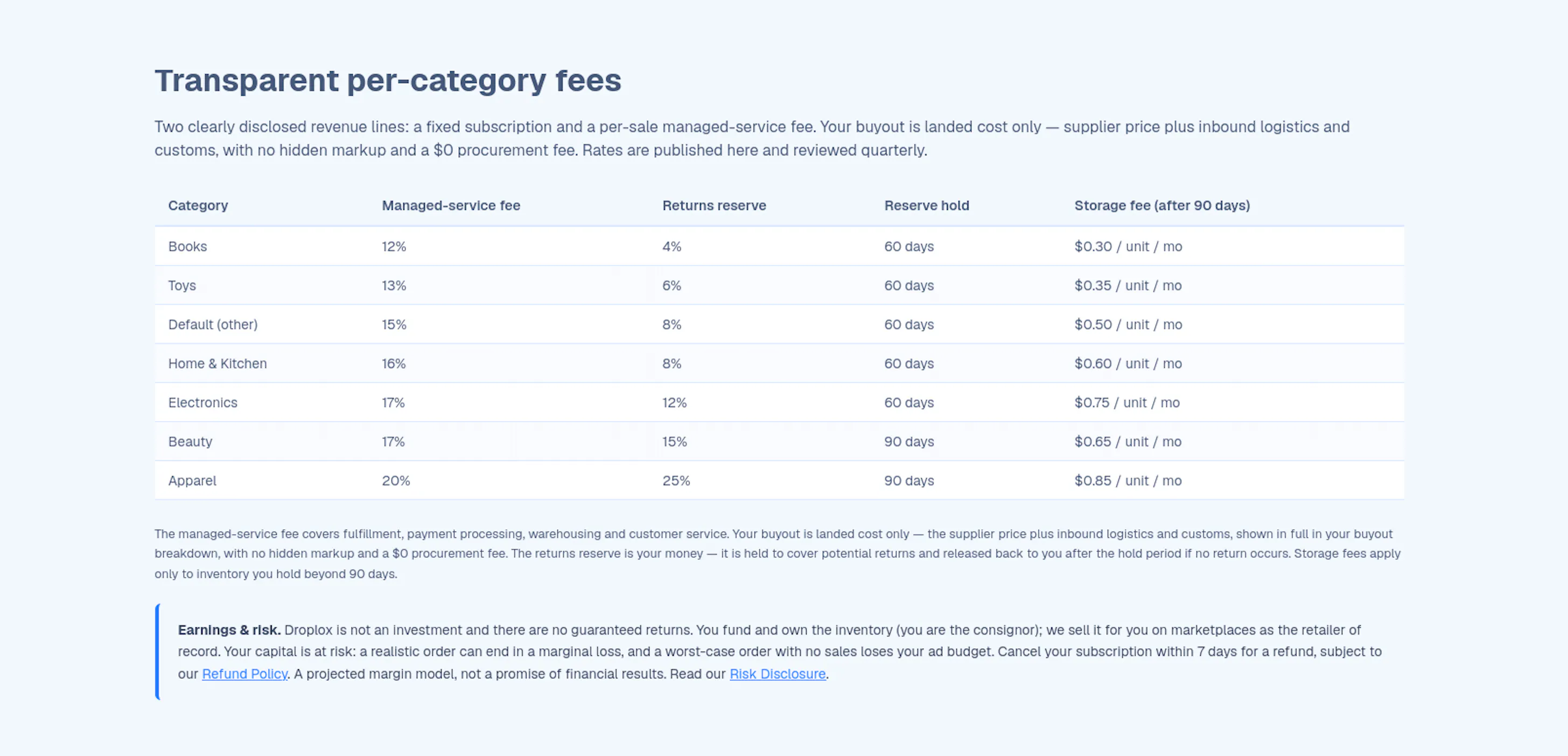Select the Default (other) category row
This screenshot has width=1568, height=756.
(x=779, y=325)
